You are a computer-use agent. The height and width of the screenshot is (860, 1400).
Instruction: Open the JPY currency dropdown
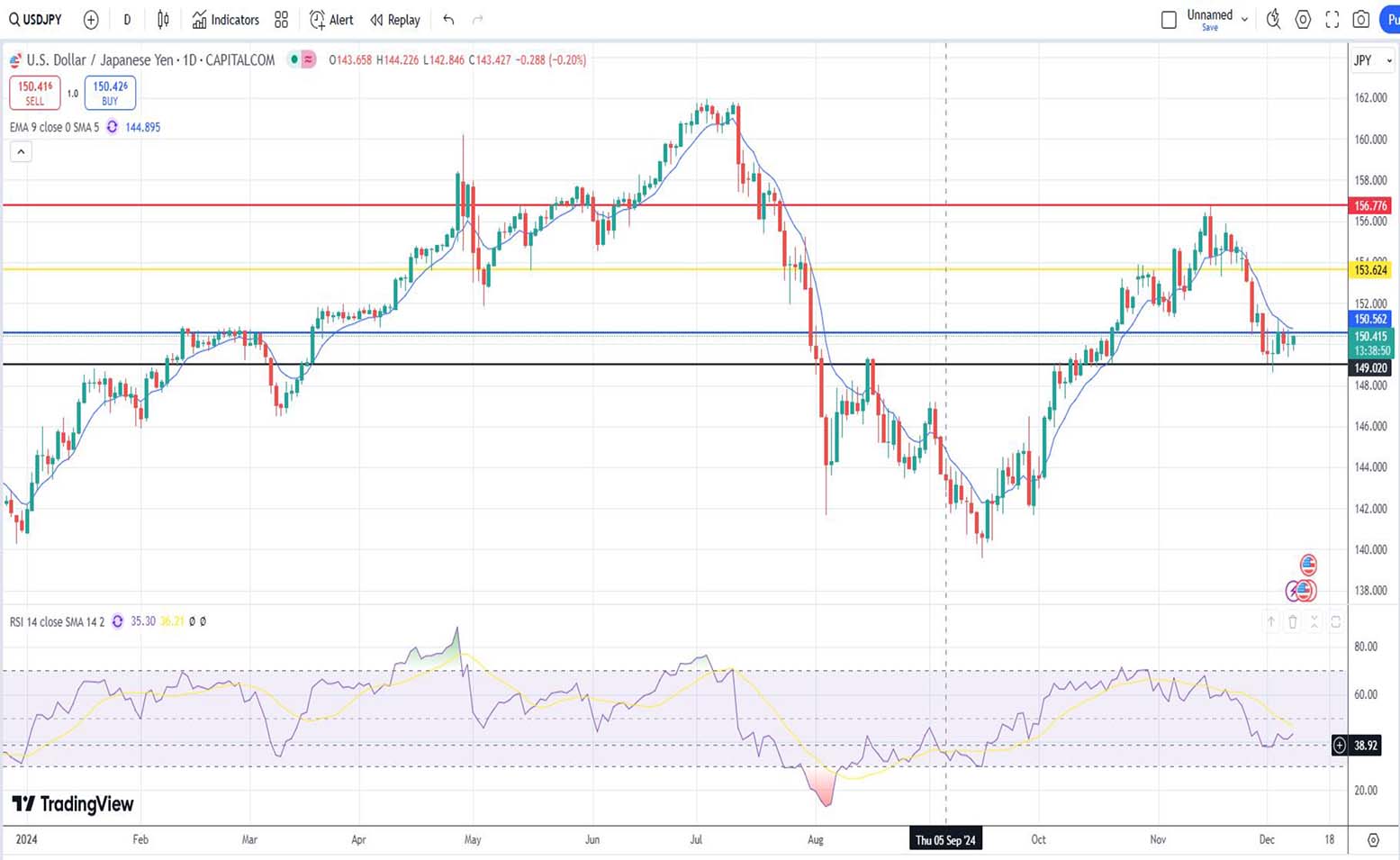tap(1371, 60)
